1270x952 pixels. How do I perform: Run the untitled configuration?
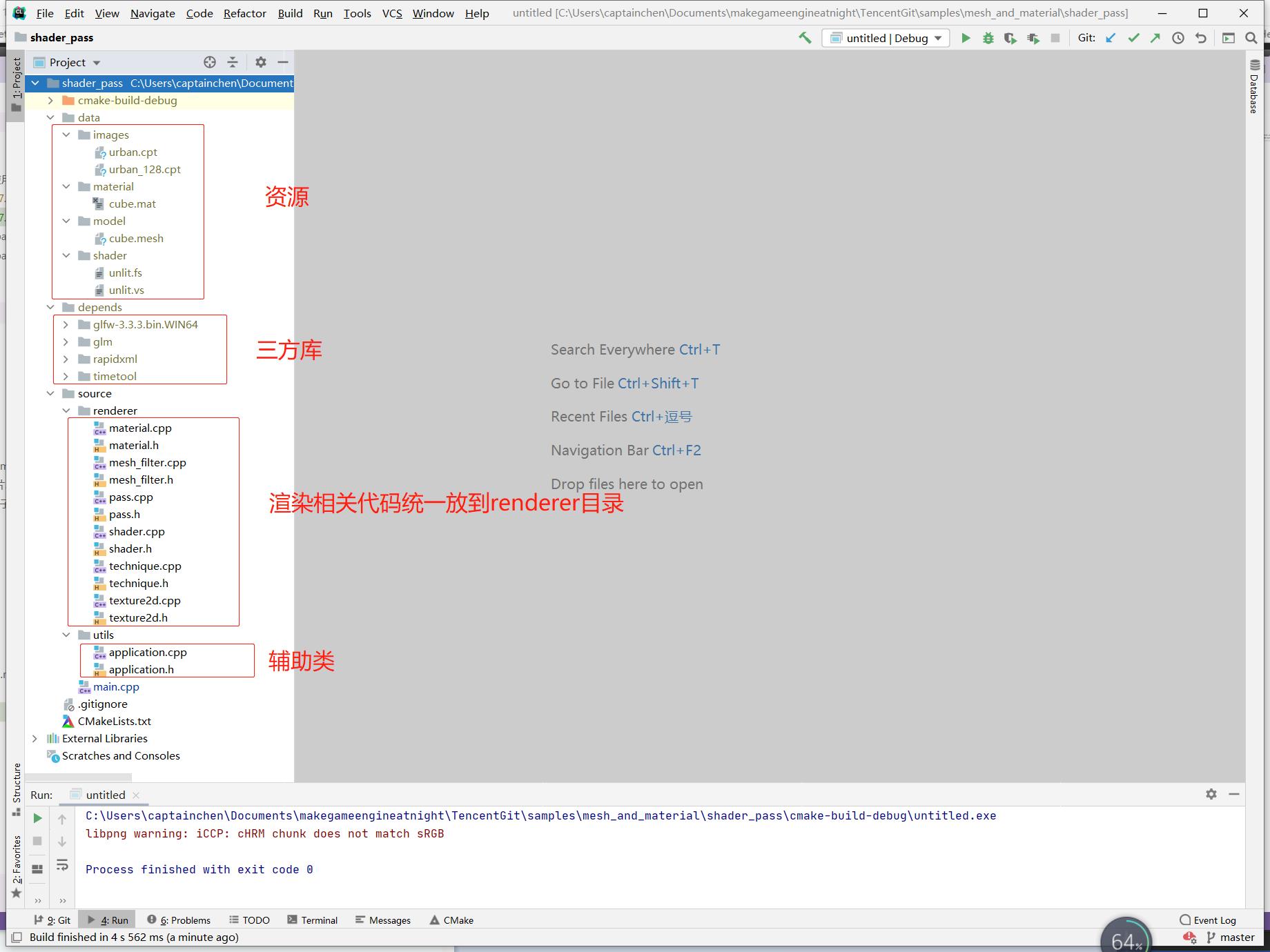point(966,38)
